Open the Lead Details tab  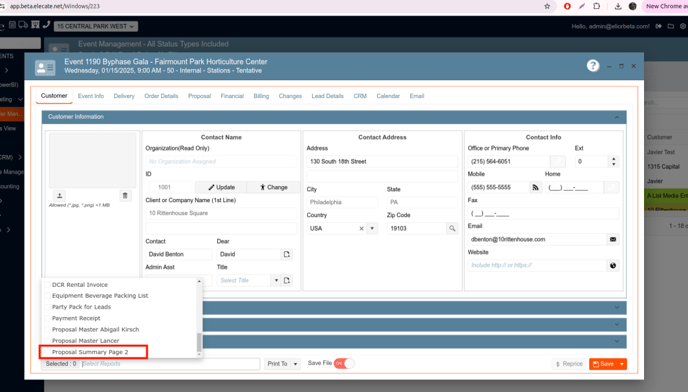click(x=327, y=96)
